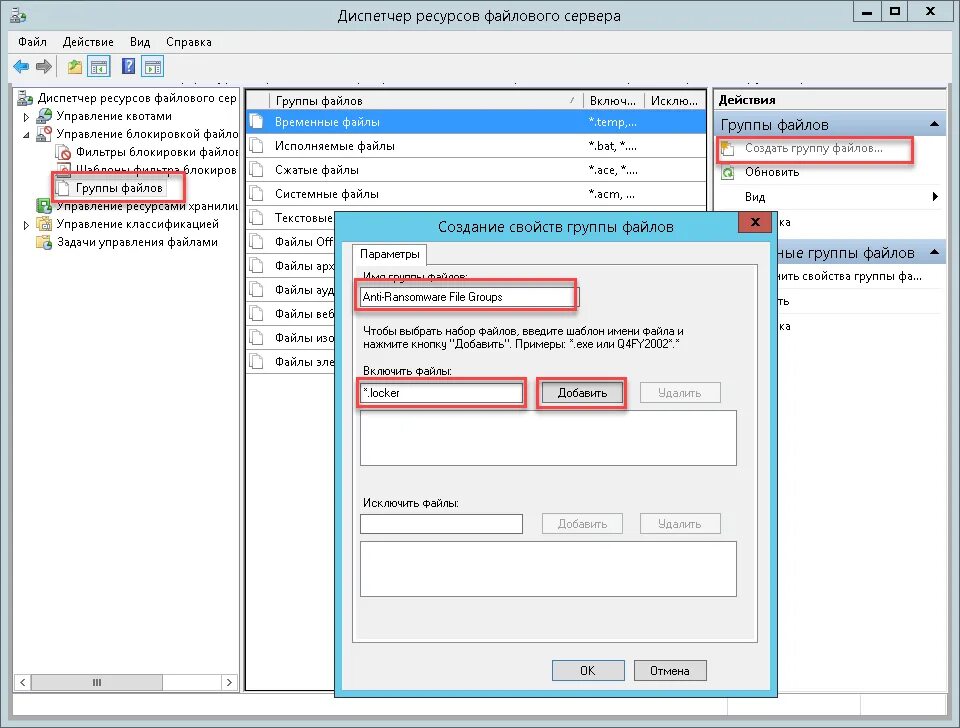Screen dimensions: 960x728
Task: Click the *.acm pattern cell
Action: point(611,193)
